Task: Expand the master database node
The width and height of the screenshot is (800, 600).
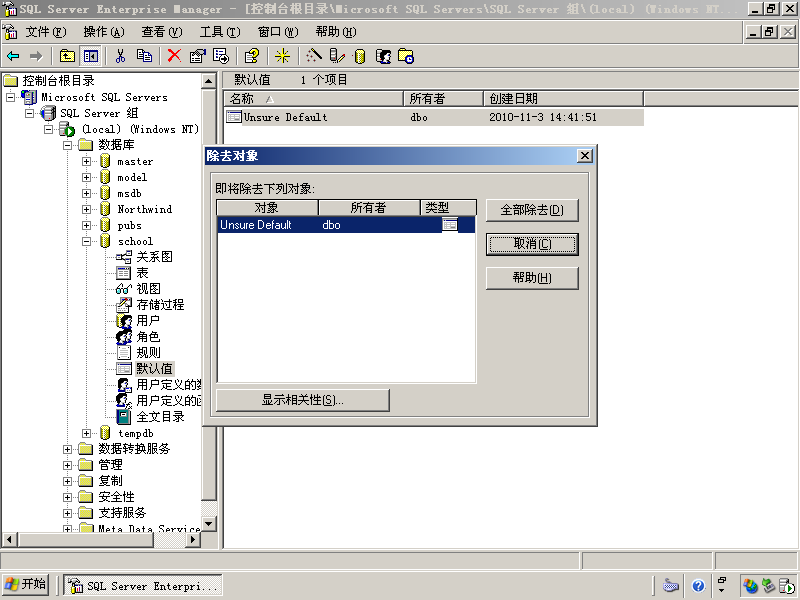Action: [x=86, y=161]
